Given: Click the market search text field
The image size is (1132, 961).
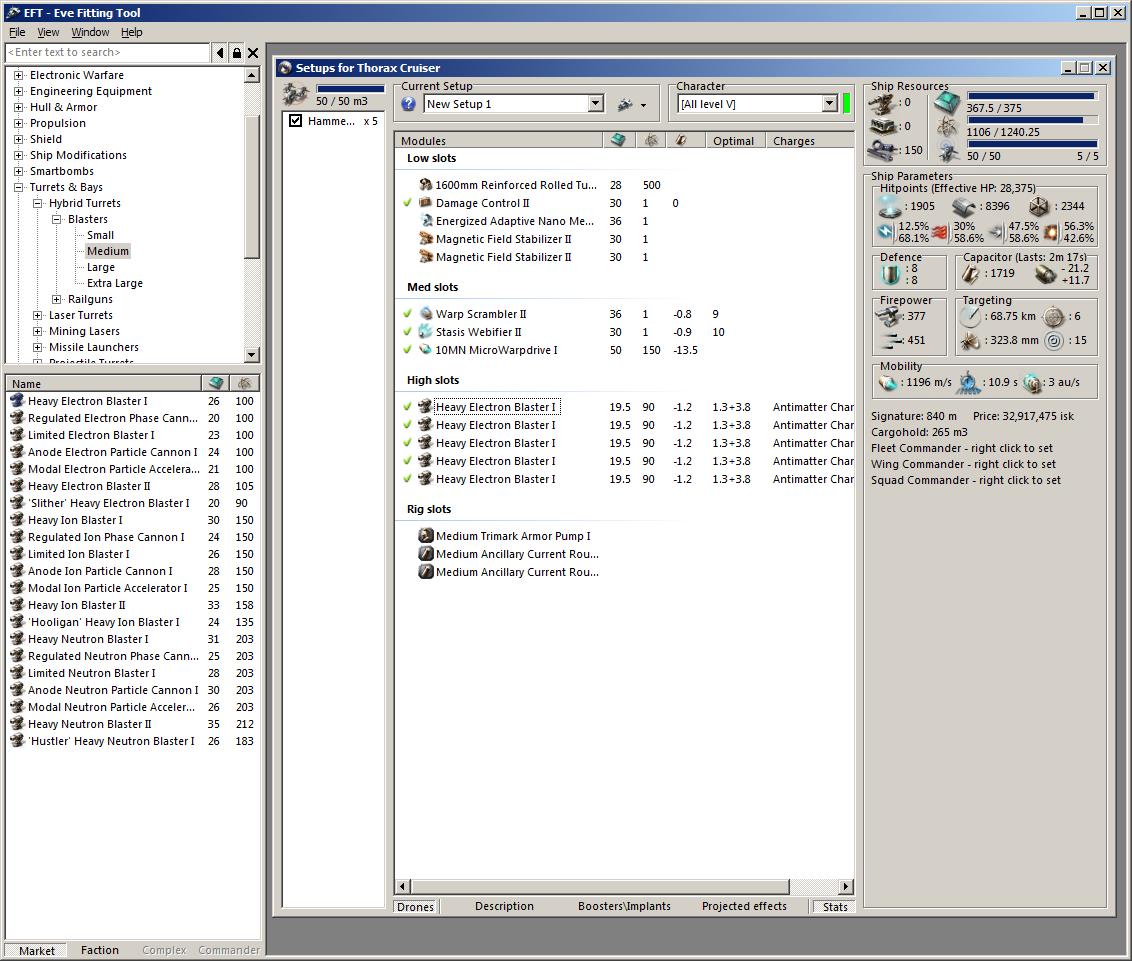Looking at the screenshot, I should click(x=108, y=52).
